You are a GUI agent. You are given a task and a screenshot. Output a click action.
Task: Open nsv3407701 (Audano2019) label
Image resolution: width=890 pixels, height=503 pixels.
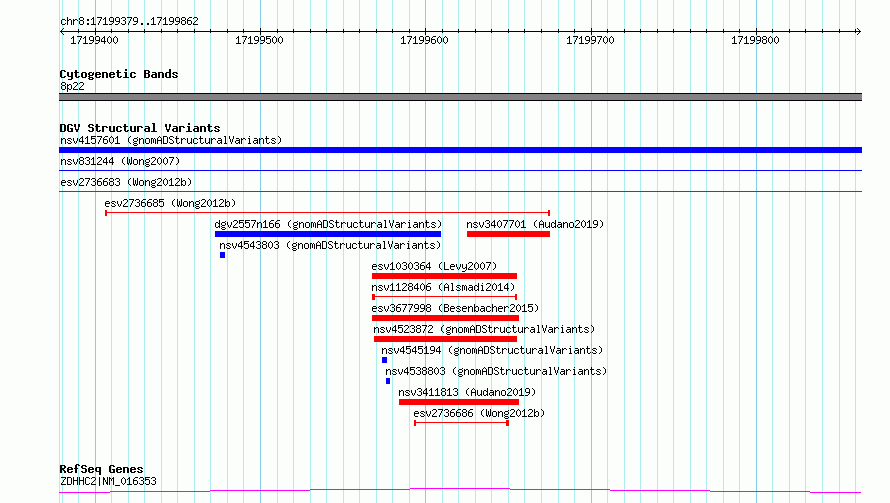coord(535,224)
